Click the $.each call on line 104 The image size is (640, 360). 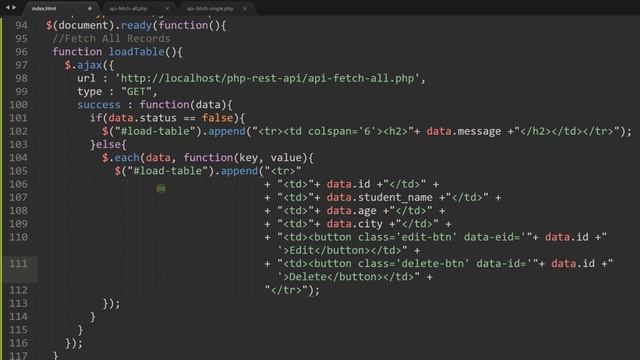click(x=120, y=158)
